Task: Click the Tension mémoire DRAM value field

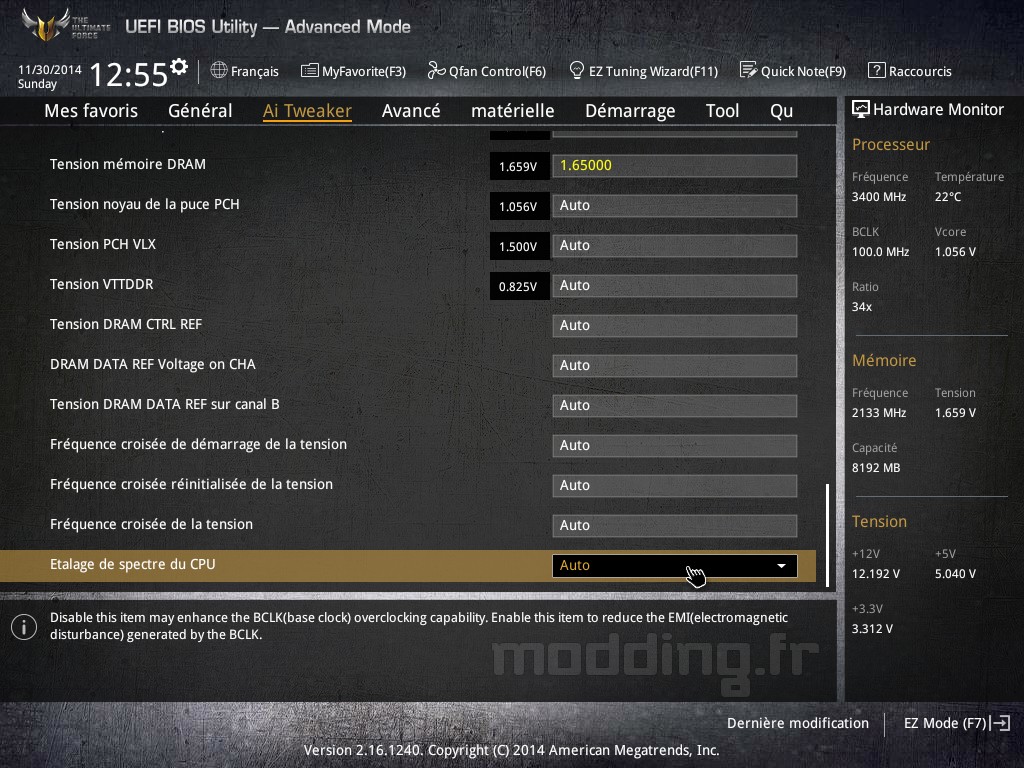Action: 675,165
